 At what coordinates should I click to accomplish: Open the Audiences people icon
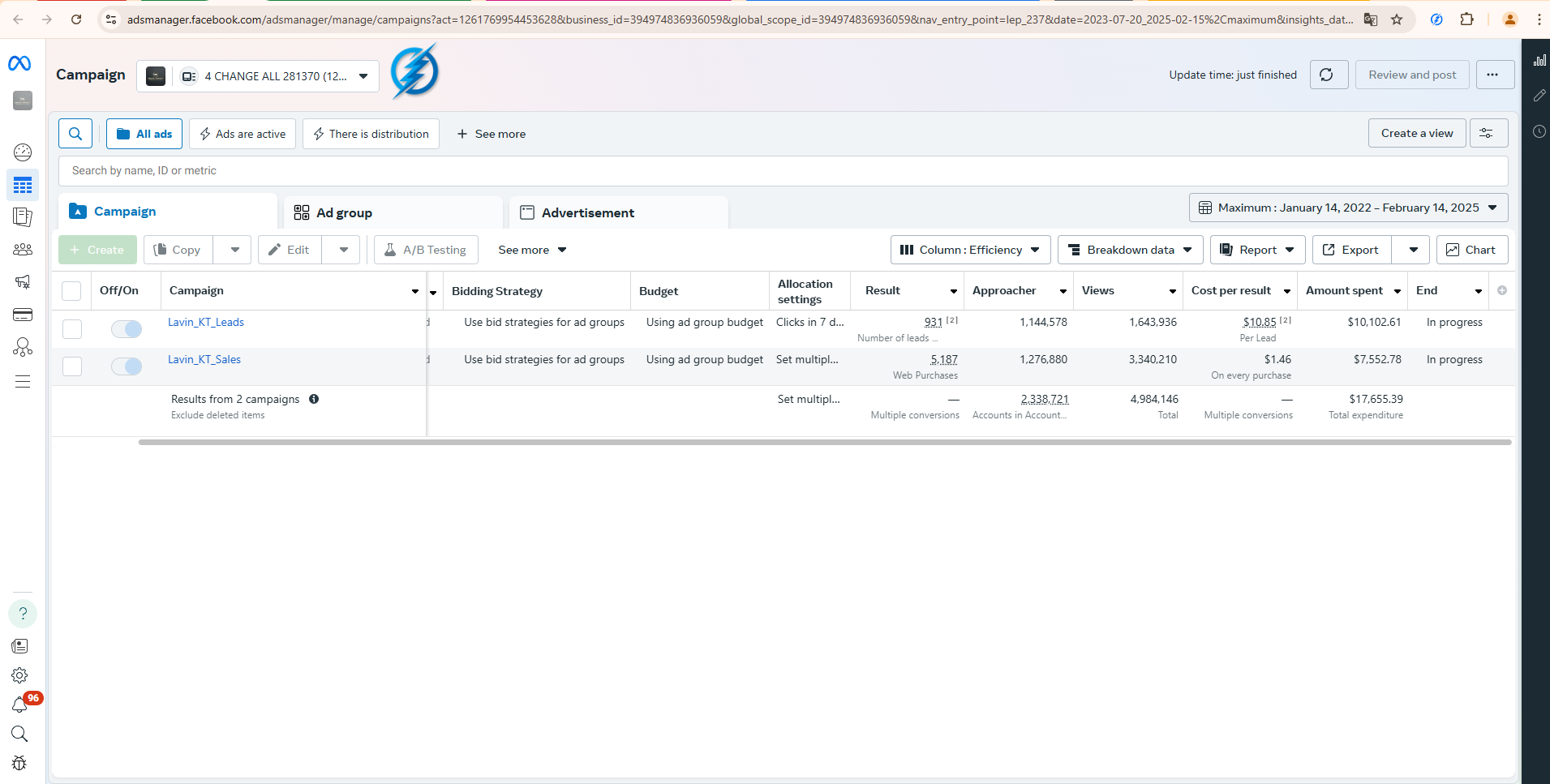[23, 250]
